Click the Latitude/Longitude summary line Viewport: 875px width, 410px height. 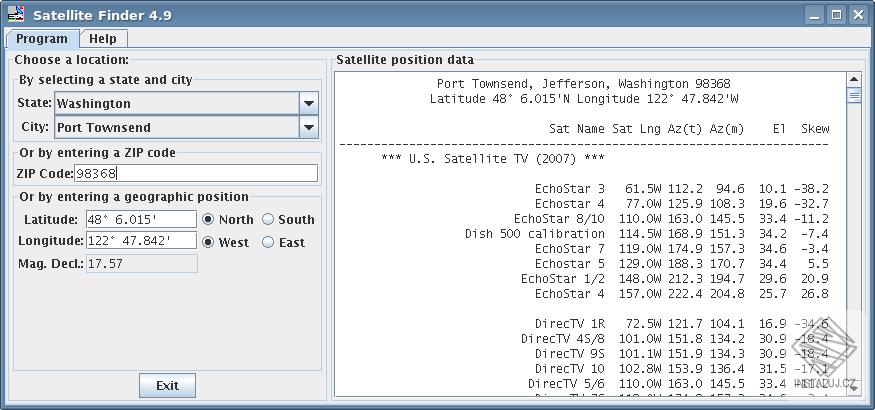point(584,99)
